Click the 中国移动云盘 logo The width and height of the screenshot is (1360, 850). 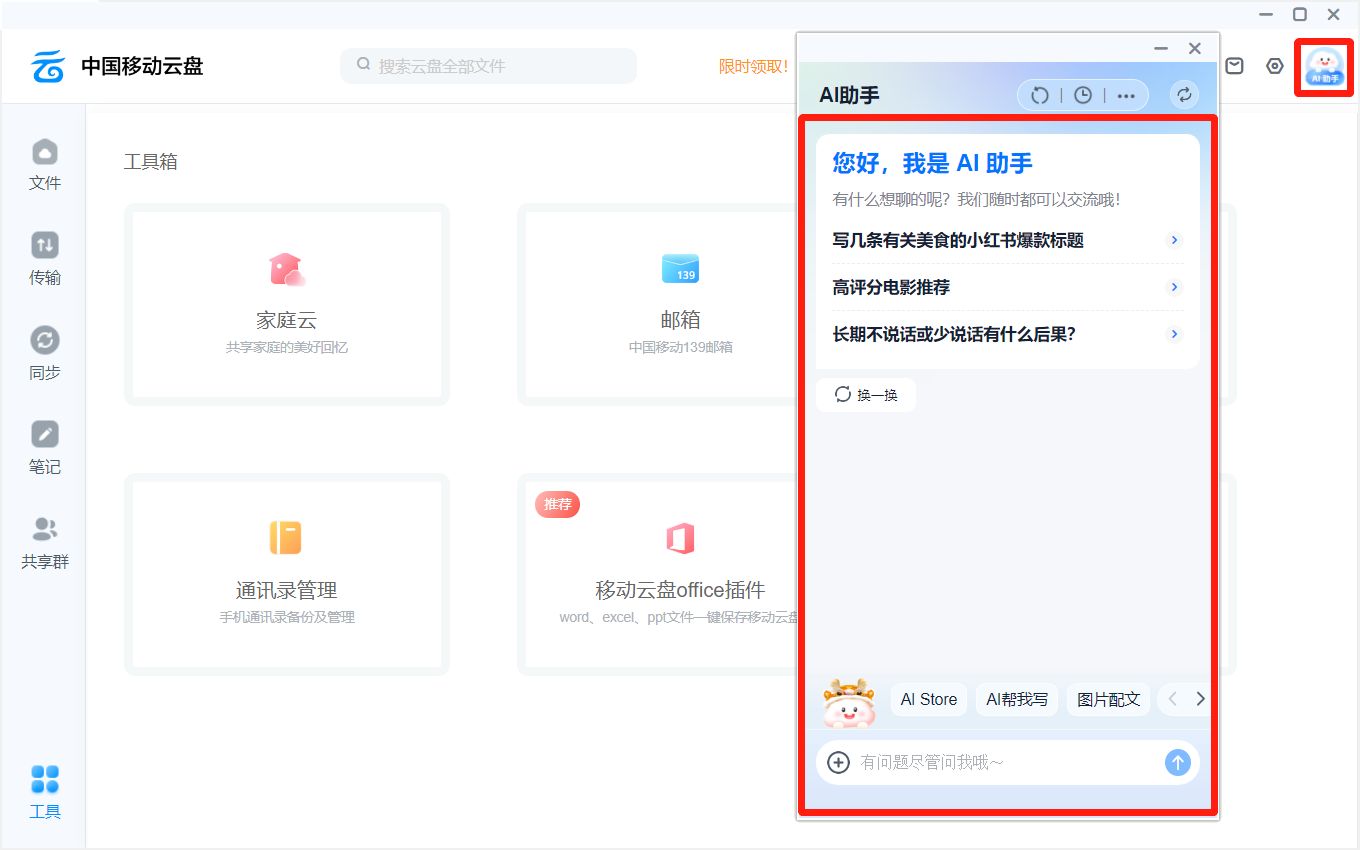point(117,66)
